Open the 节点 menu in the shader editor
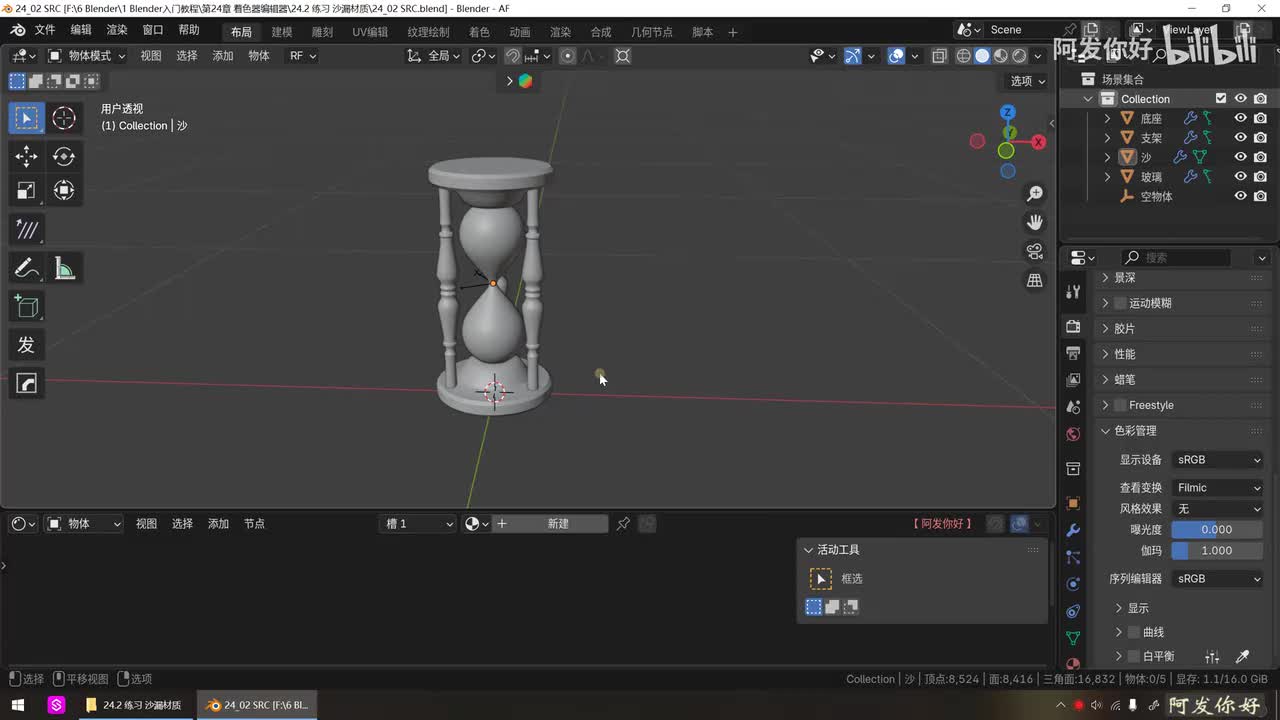The height and width of the screenshot is (720, 1280). click(x=254, y=524)
